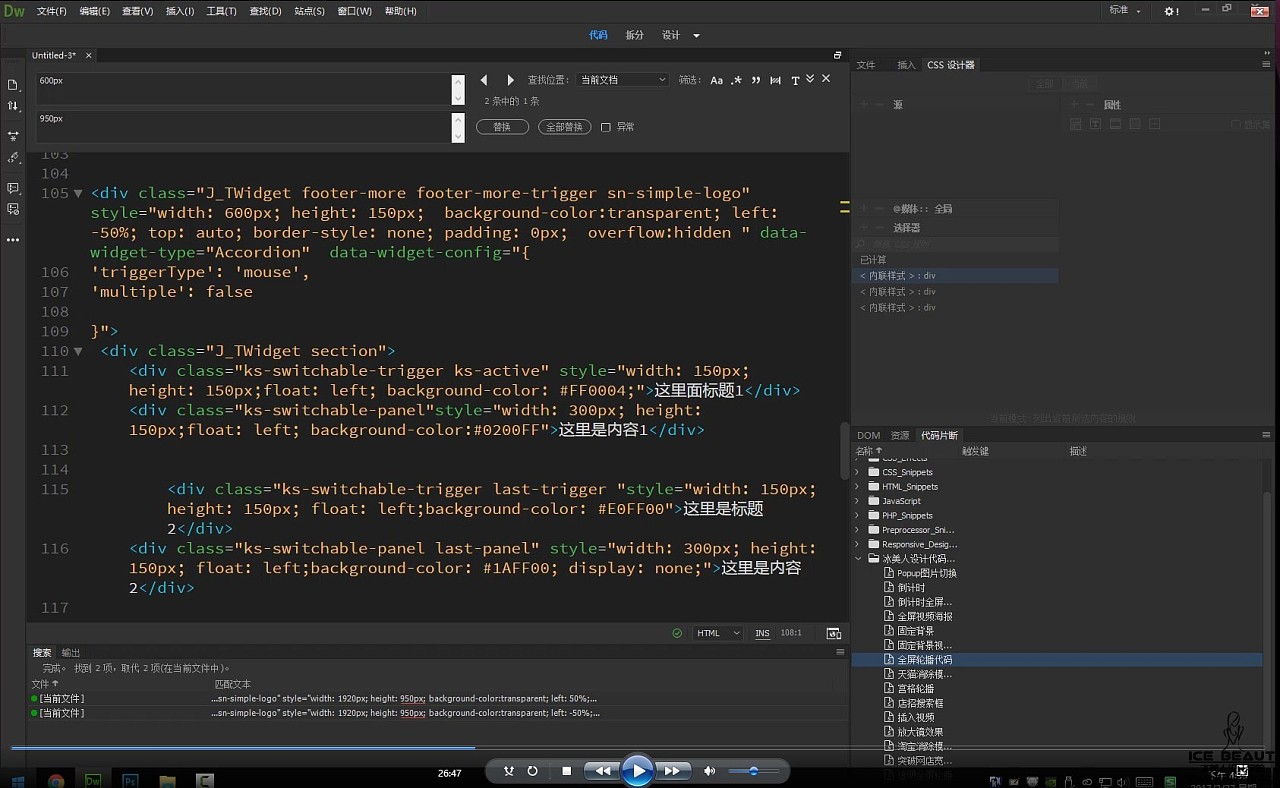Screen dimensions: 1280x788
Task: Toggle the text-only (T) search filter
Action: pos(795,80)
